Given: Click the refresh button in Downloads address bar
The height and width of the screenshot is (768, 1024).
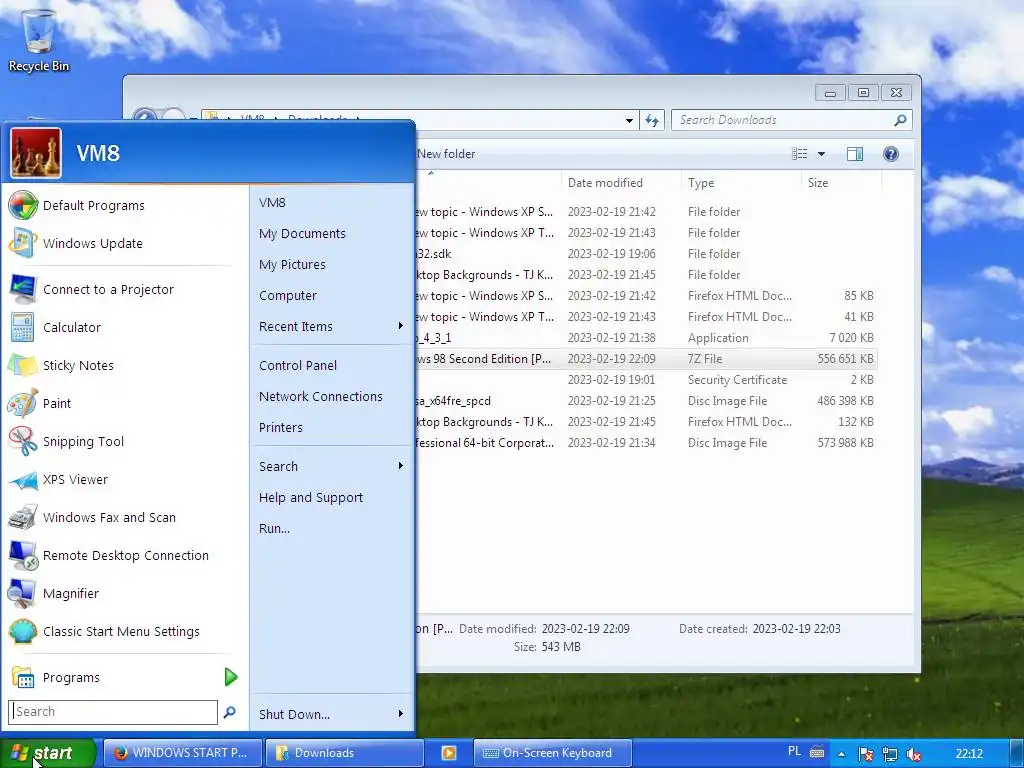Looking at the screenshot, I should click(x=652, y=120).
